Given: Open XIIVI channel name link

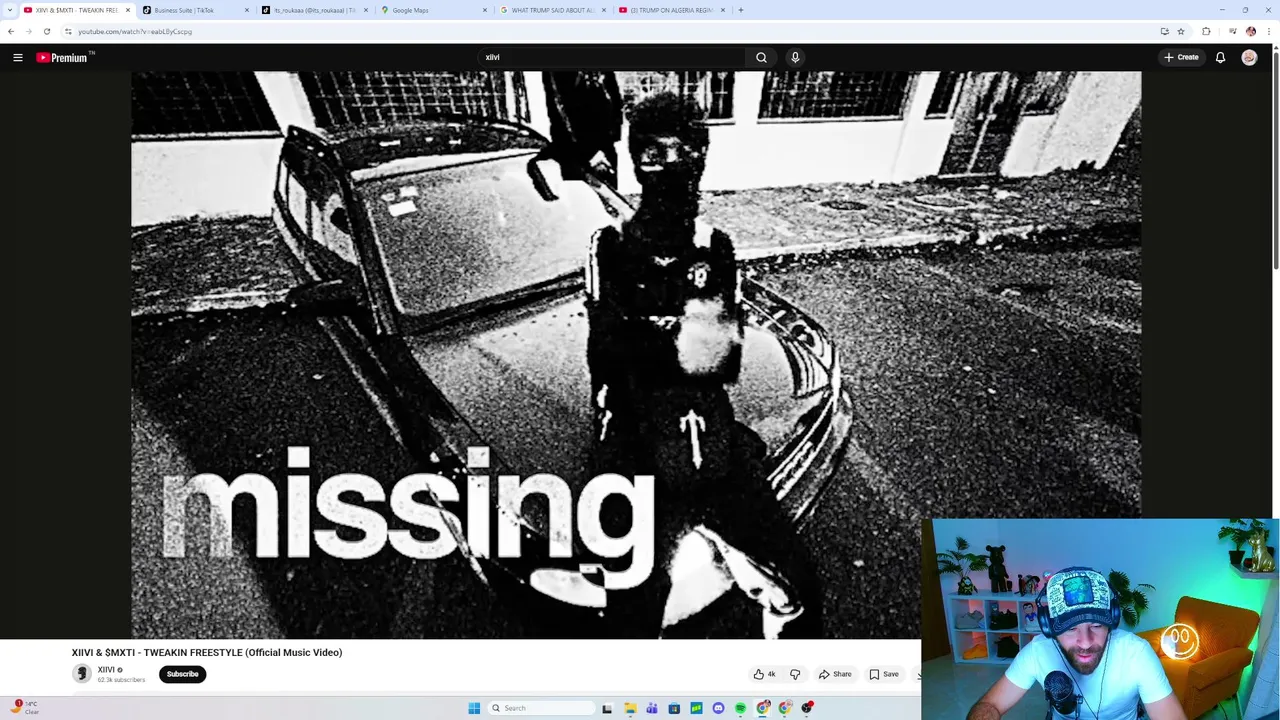Looking at the screenshot, I should (x=106, y=670).
